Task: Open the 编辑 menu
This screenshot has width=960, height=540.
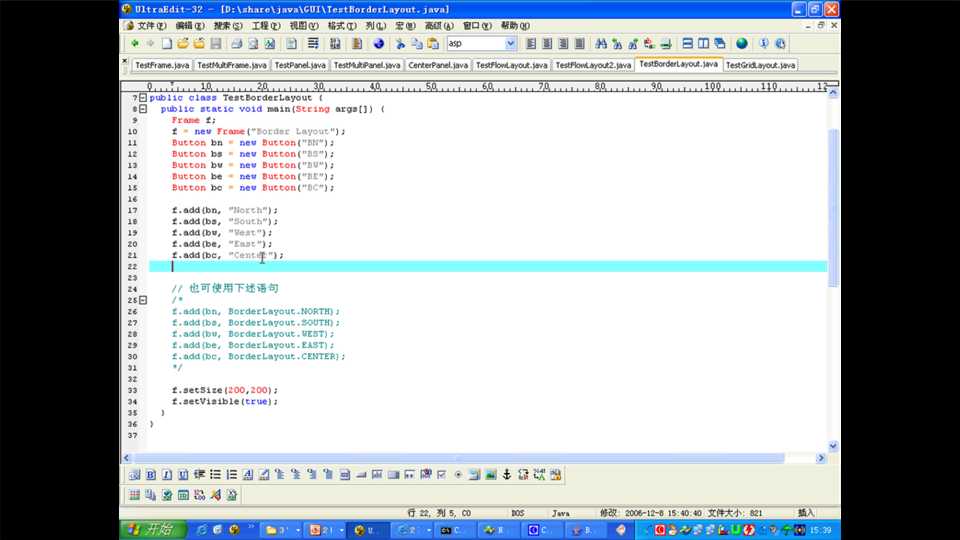Action: coord(190,26)
